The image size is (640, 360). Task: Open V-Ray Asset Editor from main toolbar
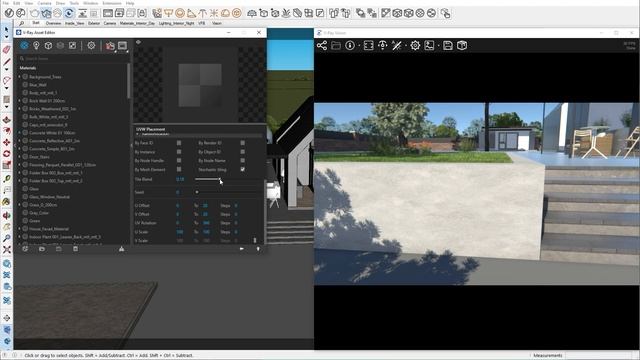9,13
